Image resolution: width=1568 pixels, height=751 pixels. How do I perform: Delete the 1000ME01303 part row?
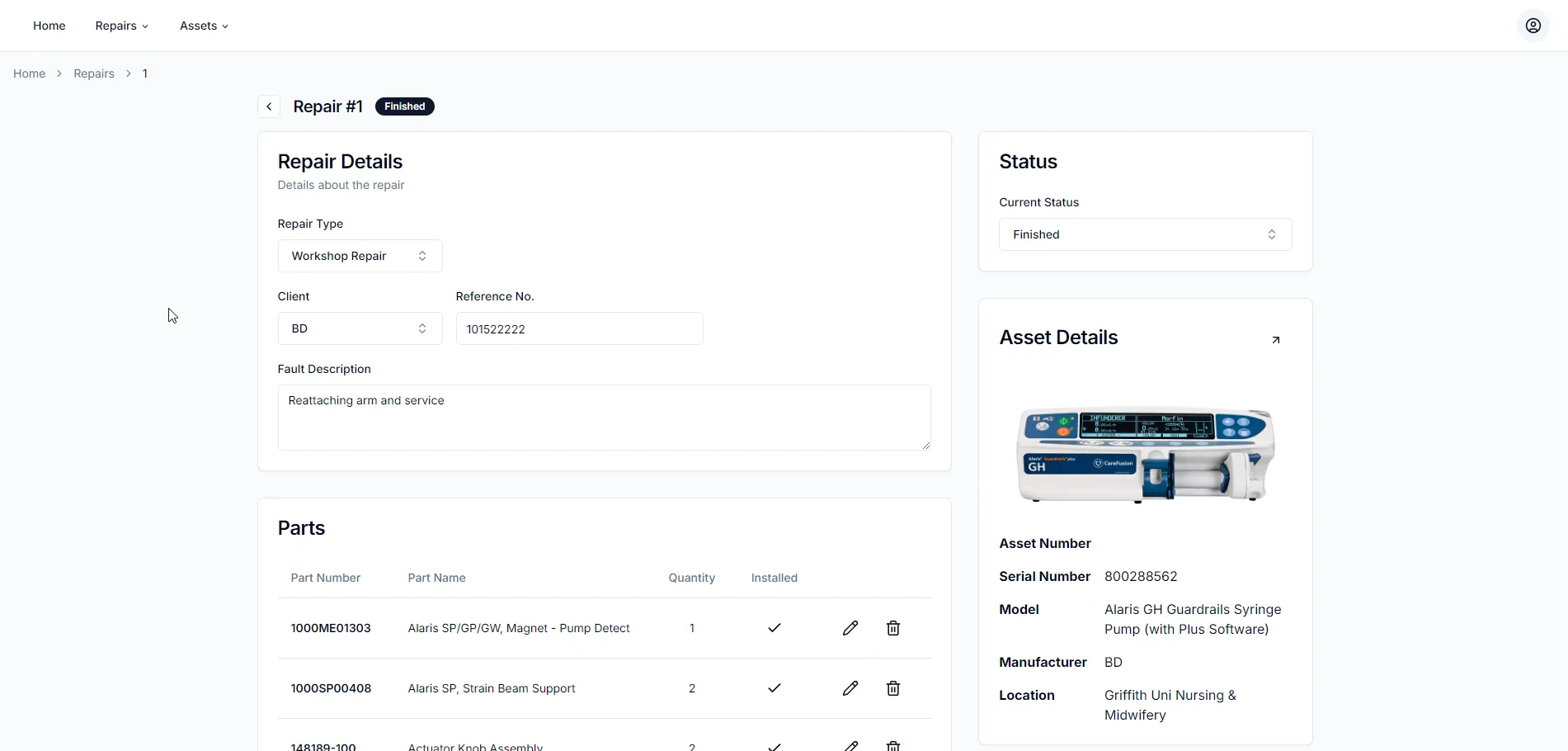click(892, 628)
